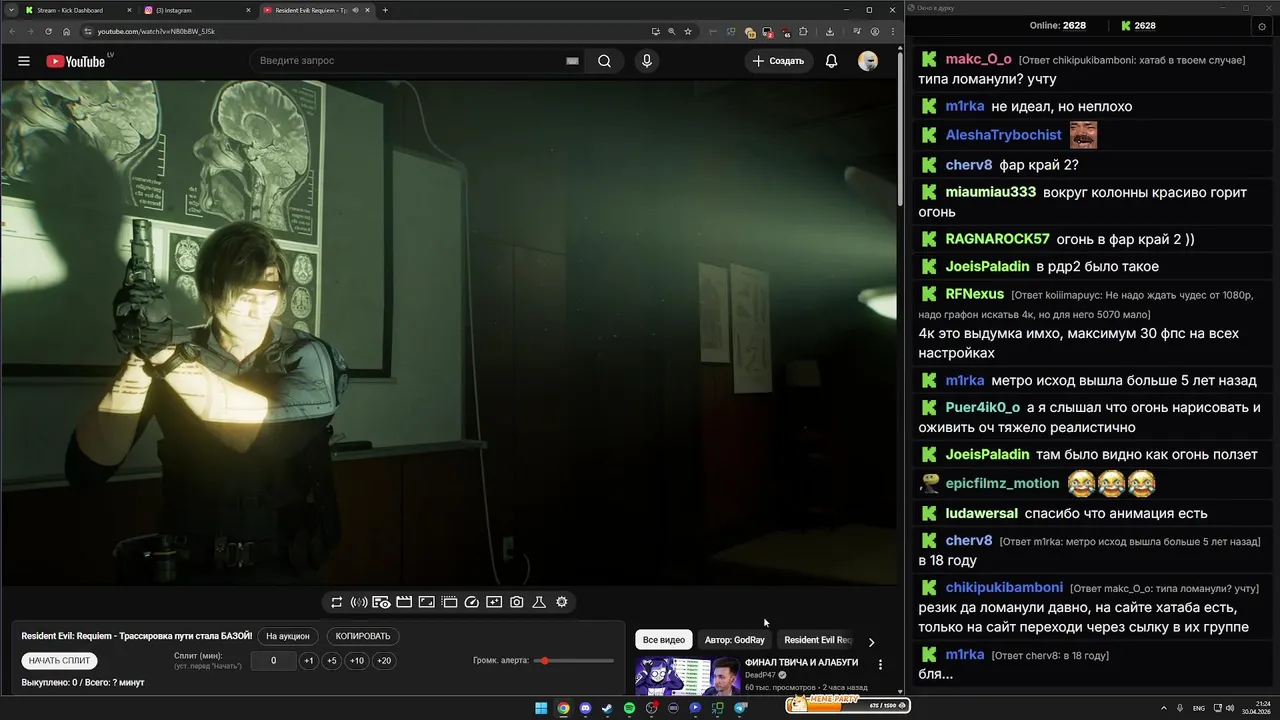The image size is (1280, 720).
Task: Open the browser home page button
Action: pyautogui.click(x=67, y=31)
